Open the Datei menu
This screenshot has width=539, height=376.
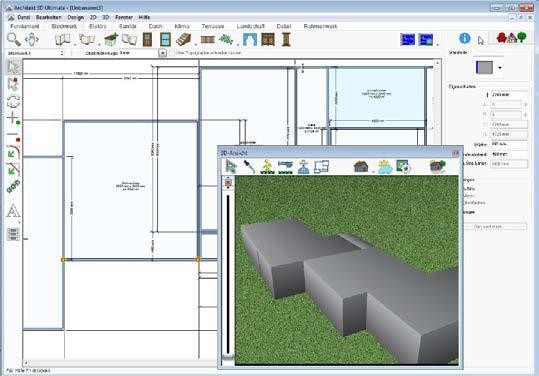tap(24, 17)
